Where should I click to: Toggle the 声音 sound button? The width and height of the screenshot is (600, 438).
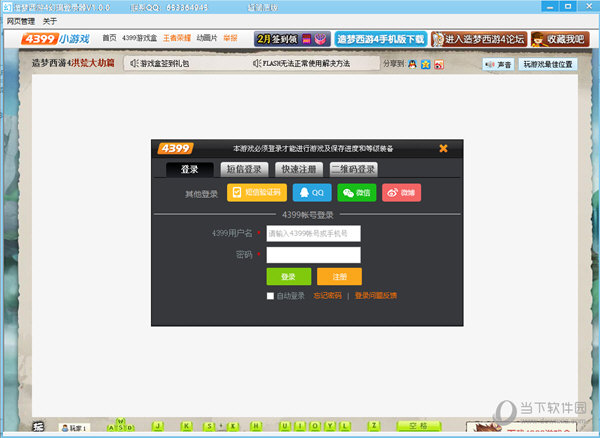tap(498, 64)
